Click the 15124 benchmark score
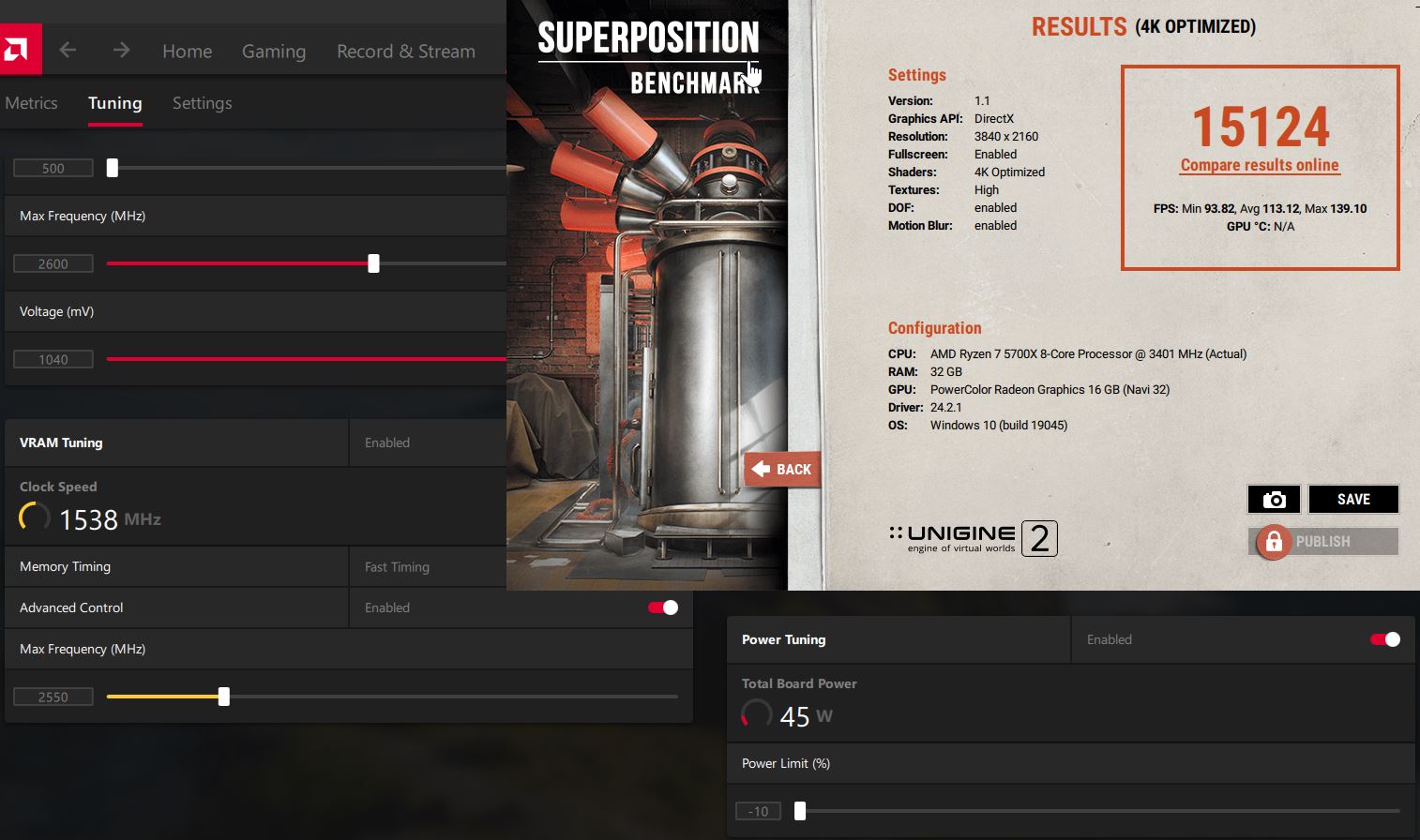The width and height of the screenshot is (1420, 840). pyautogui.click(x=1261, y=127)
